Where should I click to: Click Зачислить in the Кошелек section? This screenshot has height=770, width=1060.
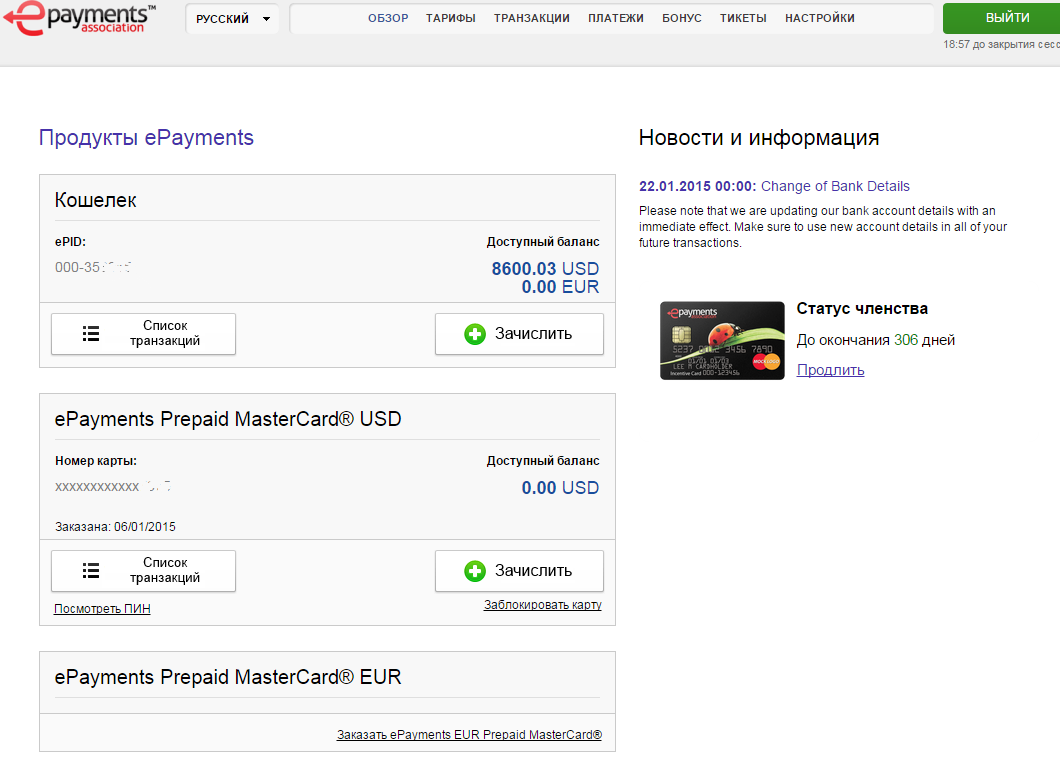(x=519, y=333)
